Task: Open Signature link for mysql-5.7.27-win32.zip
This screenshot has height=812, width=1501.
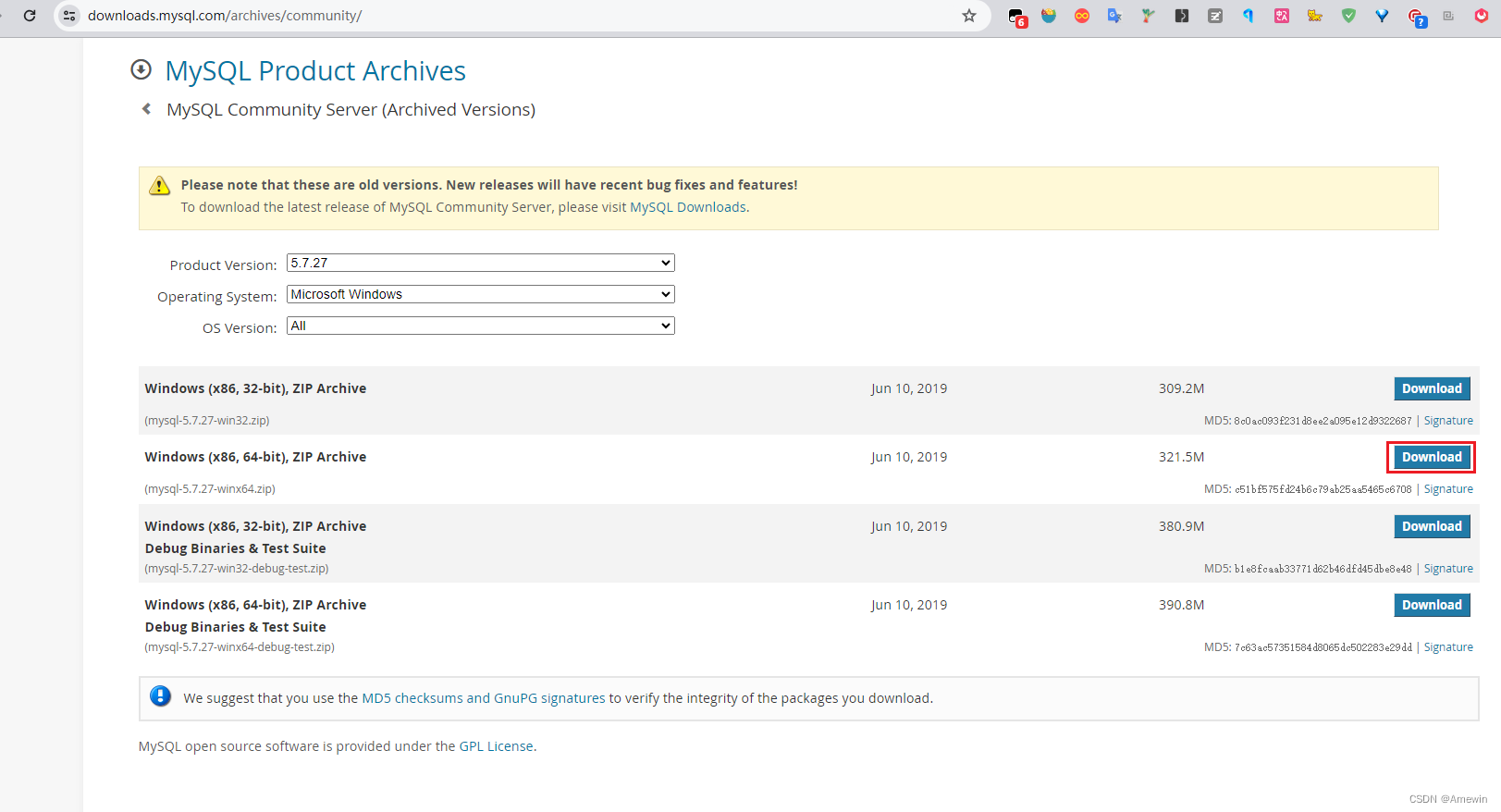Action: point(1448,421)
